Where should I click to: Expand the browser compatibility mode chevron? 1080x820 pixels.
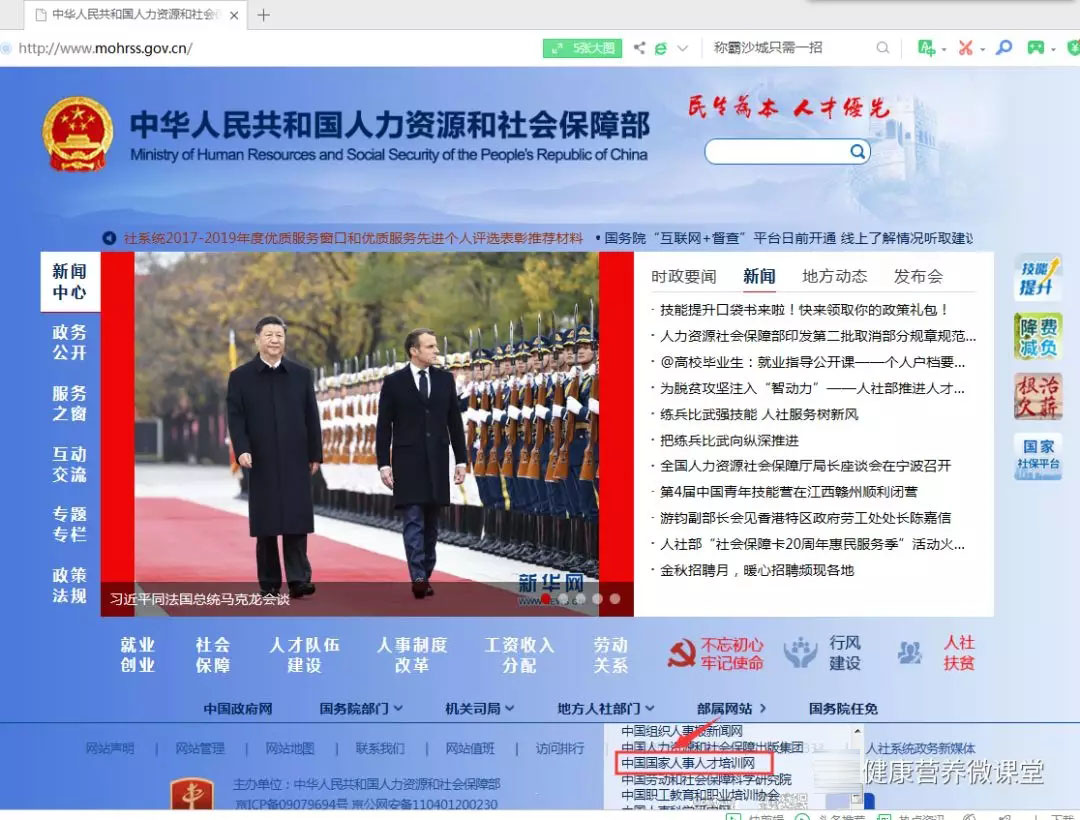click(680, 47)
